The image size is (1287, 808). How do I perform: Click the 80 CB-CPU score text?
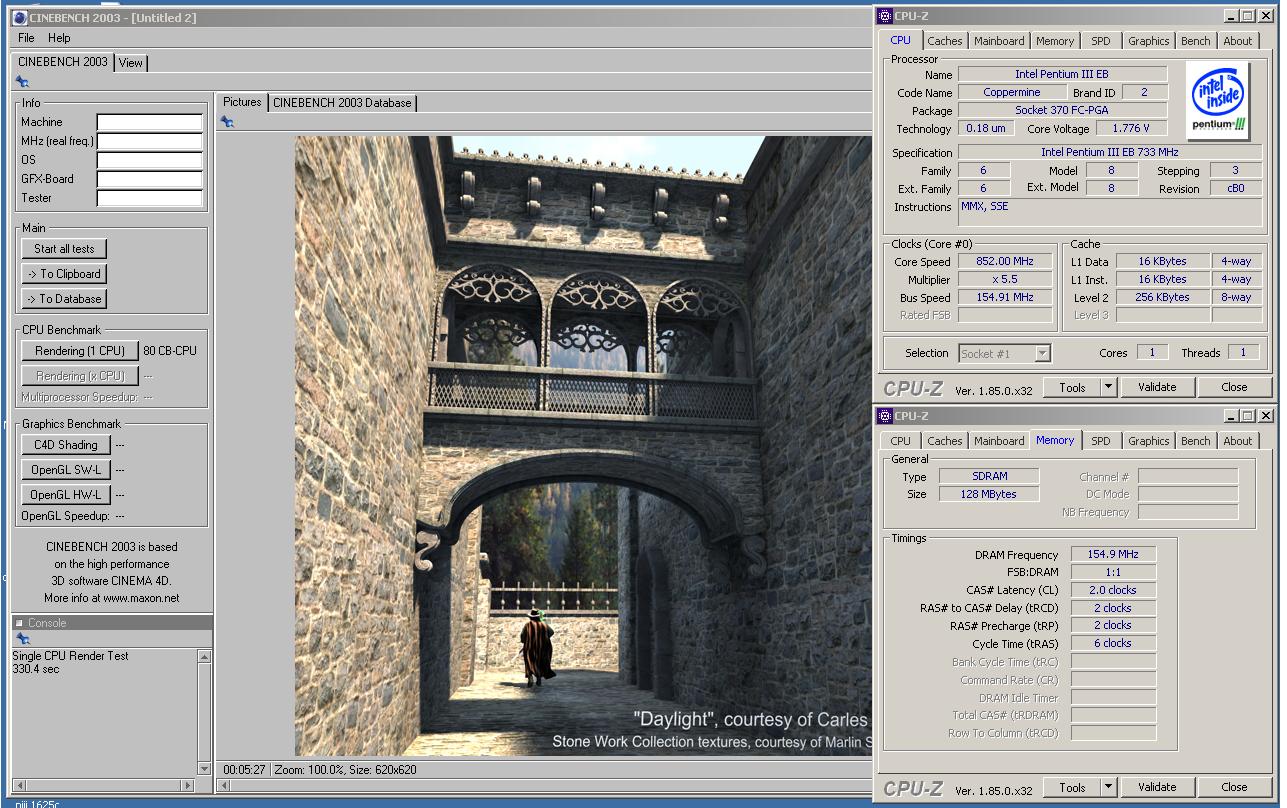170,351
